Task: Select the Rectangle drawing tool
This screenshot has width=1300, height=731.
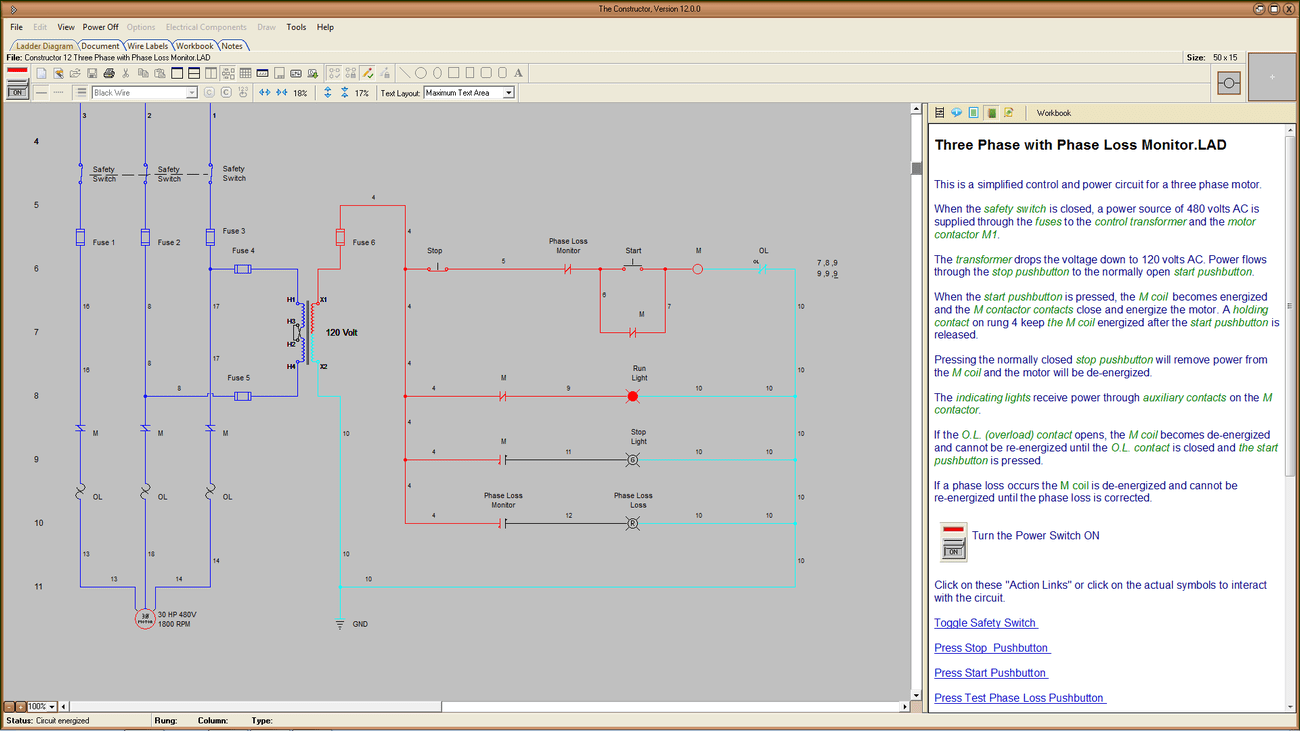Action: [x=455, y=72]
